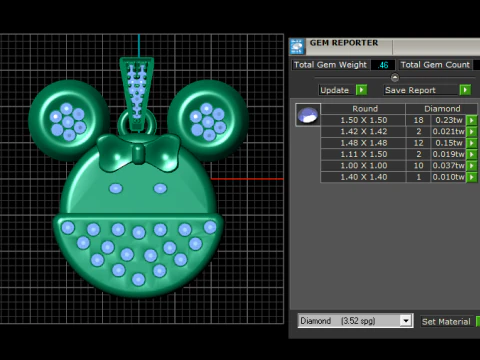Click green arrow for 1.50 X 1.50 row
Image resolution: width=480 pixels, height=360 pixels.
(x=472, y=120)
